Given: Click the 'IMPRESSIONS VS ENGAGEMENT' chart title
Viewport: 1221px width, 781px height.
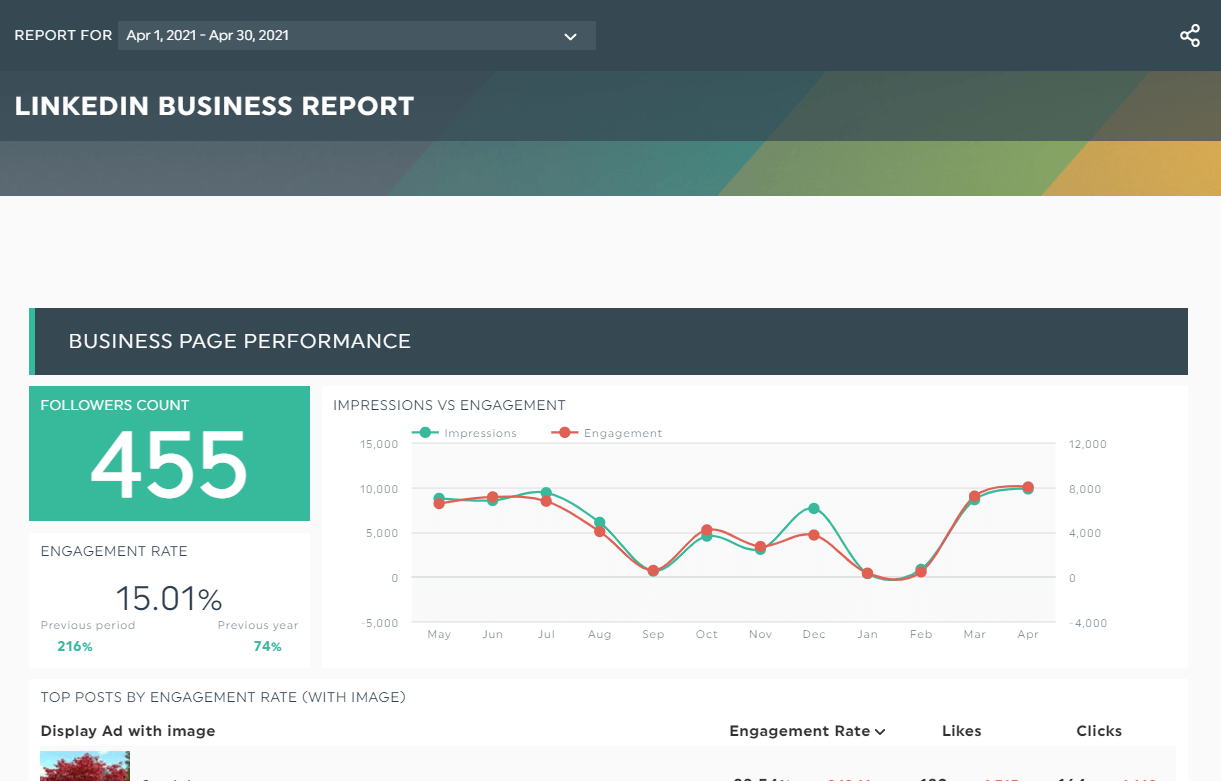Looking at the screenshot, I should [449, 405].
